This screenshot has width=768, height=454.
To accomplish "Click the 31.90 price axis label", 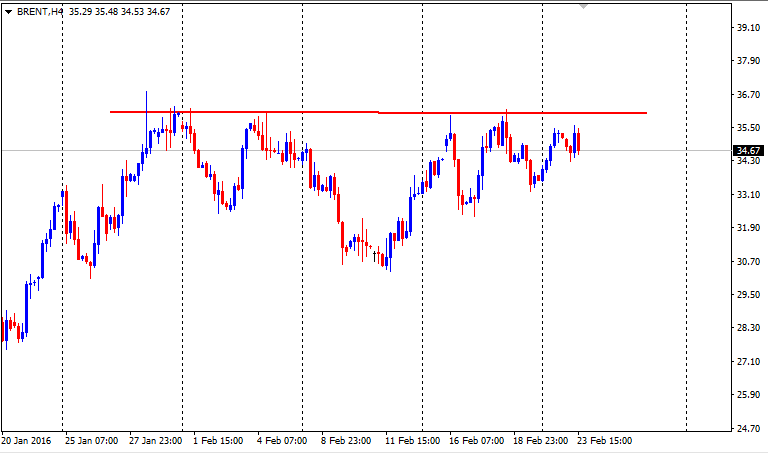I will (749, 228).
